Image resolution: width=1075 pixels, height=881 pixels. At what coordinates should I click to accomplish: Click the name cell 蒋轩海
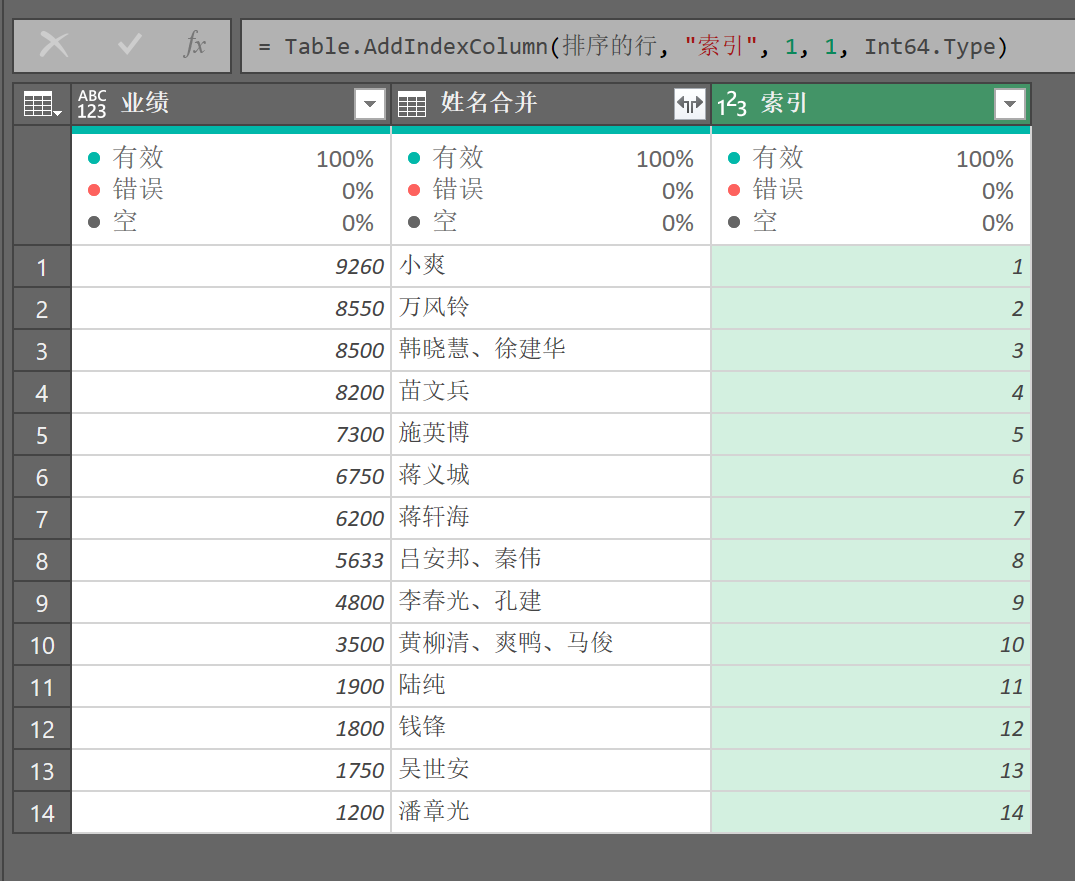pyautogui.click(x=551, y=519)
